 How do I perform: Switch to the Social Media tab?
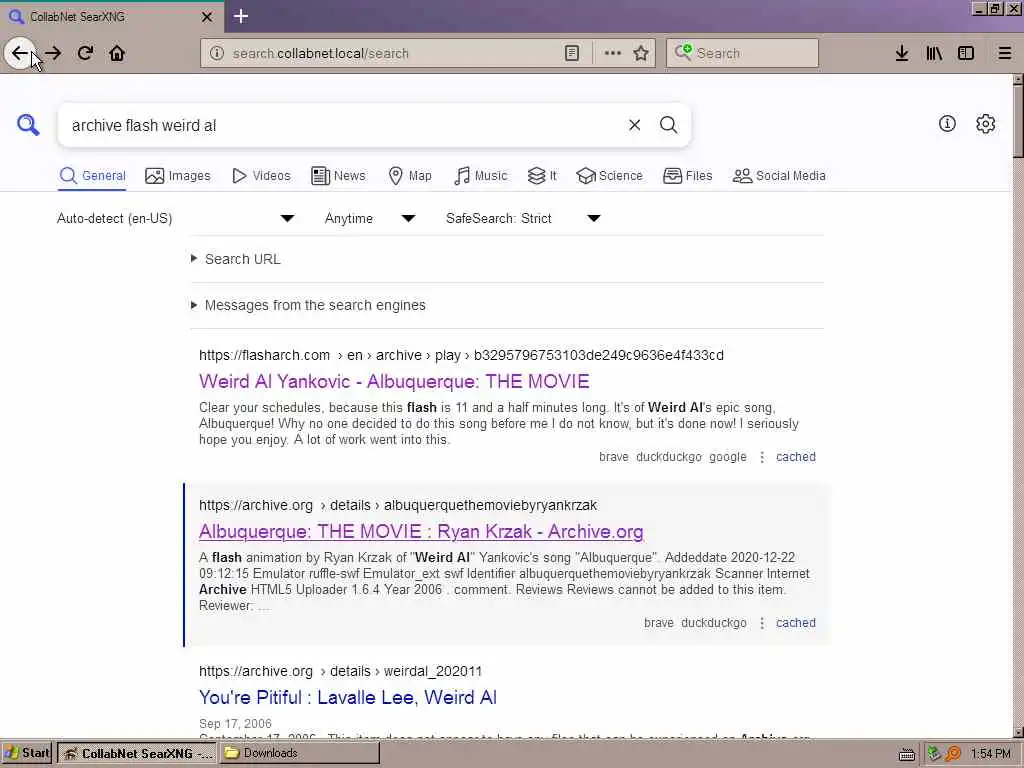click(779, 176)
